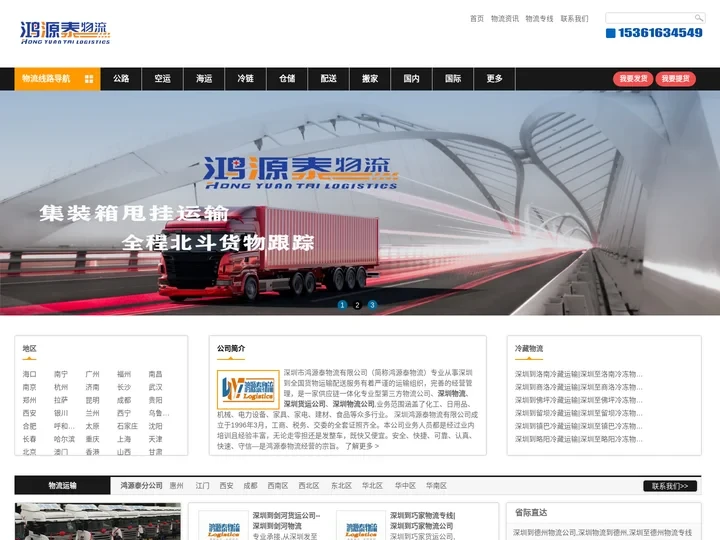The width and height of the screenshot is (720, 540).
Task: Go to banner slide 1
Action: point(342,305)
